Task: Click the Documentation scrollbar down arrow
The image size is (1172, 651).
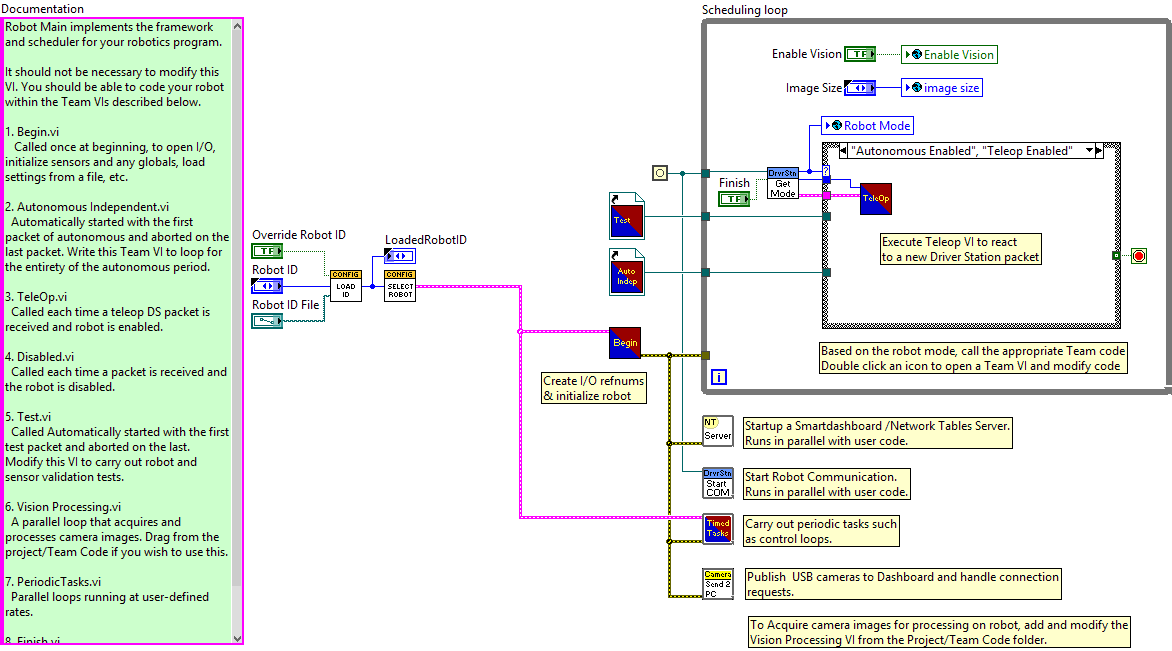Action: [x=237, y=637]
